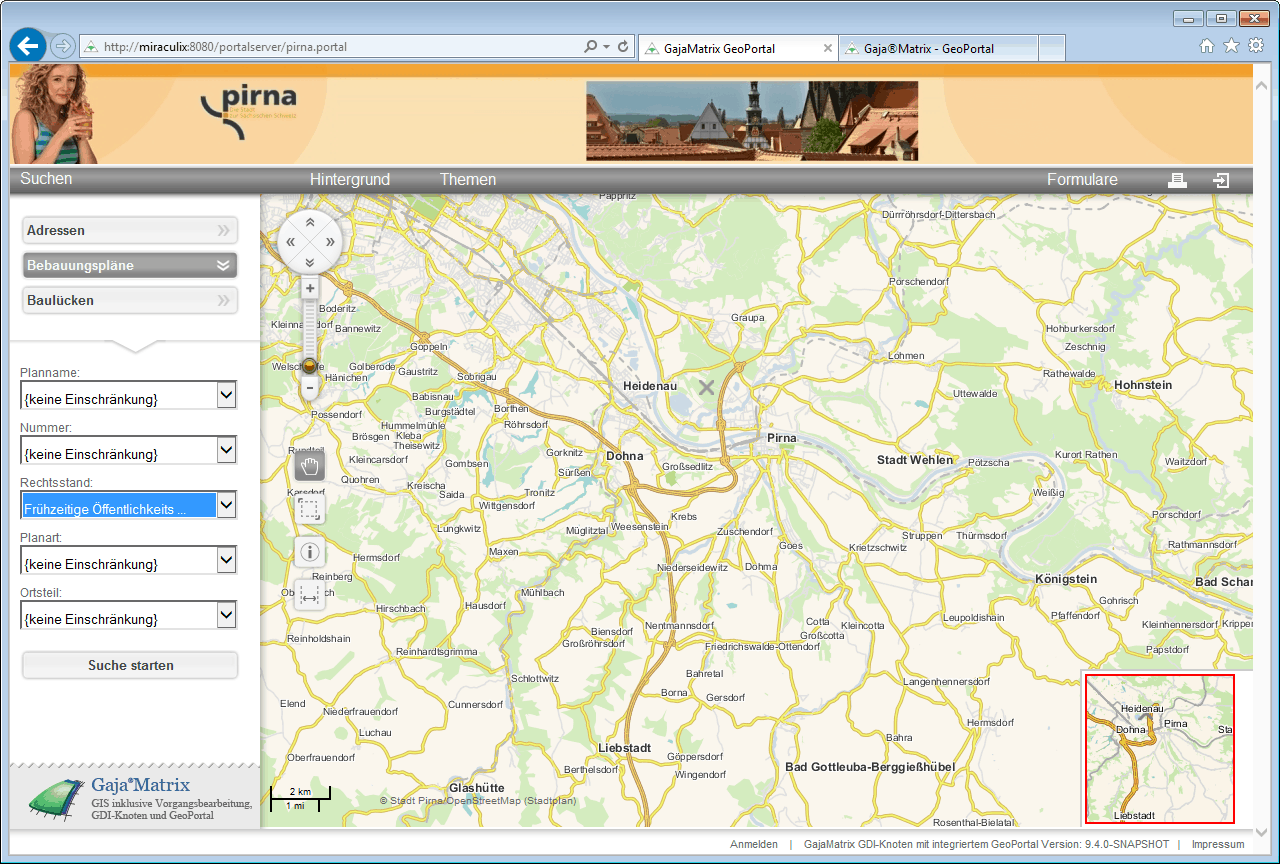This screenshot has height=864, width=1280.
Task: Open the Hintergrund menu
Action: point(349,180)
